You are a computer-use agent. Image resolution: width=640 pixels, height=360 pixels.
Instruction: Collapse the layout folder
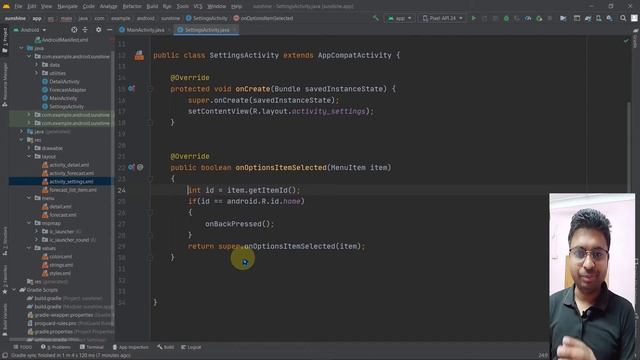click(x=29, y=157)
